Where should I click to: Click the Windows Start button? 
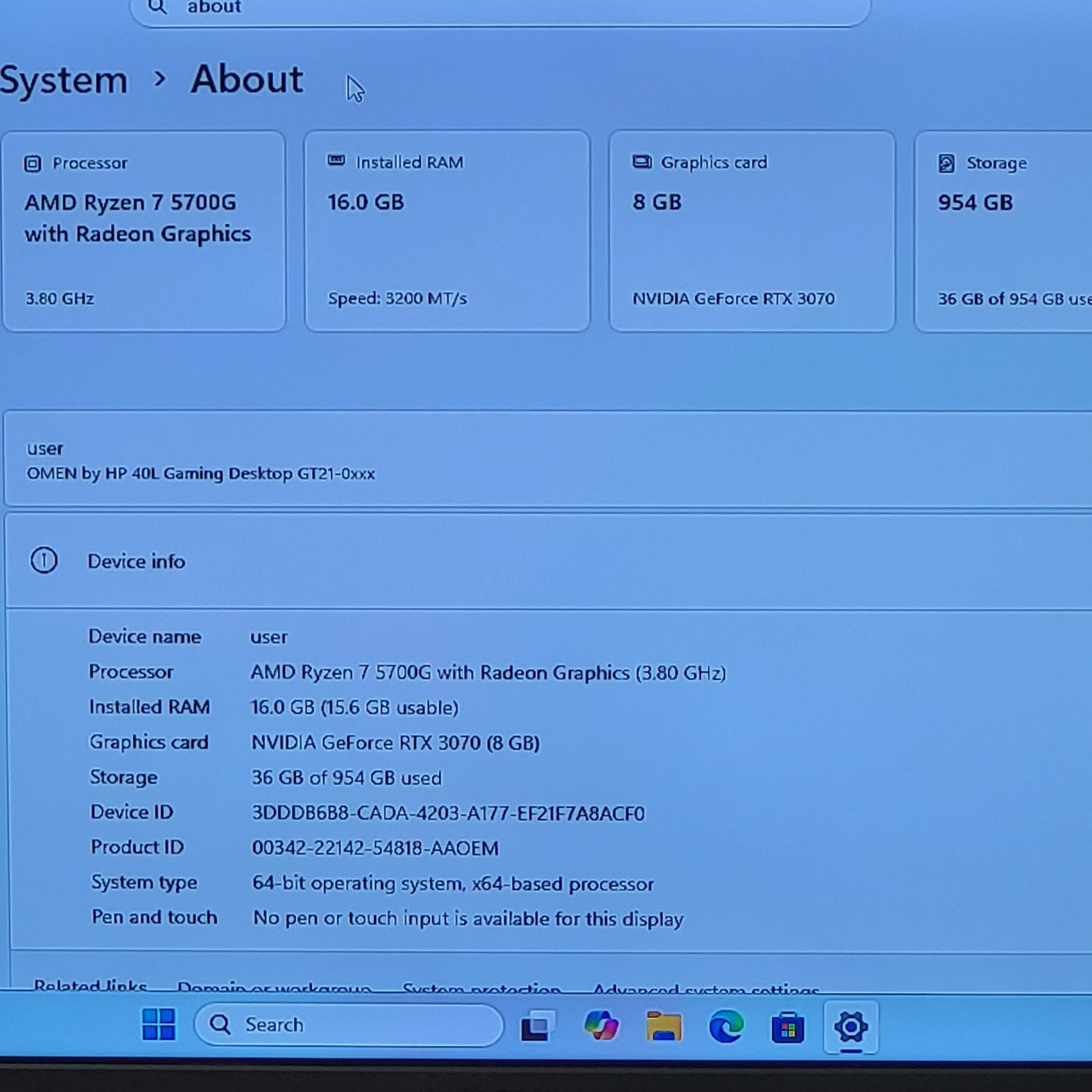pos(159,1025)
